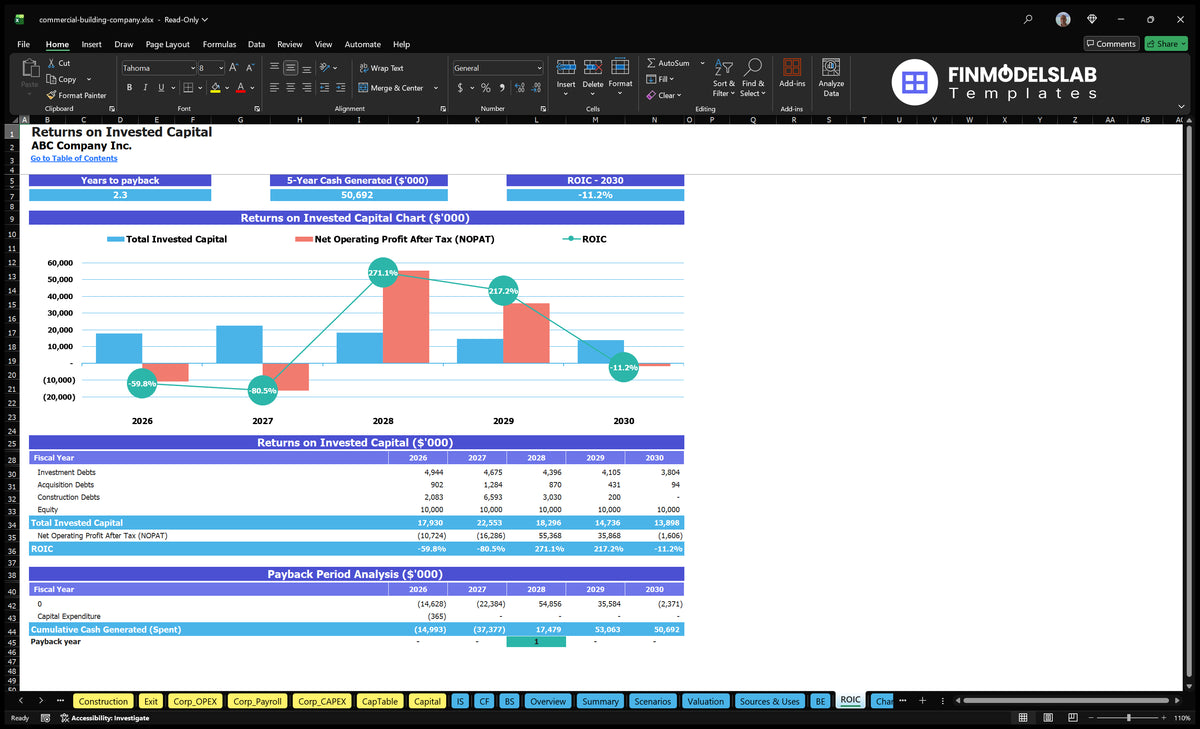The width and height of the screenshot is (1200, 729).
Task: Click the zoom slider in the status bar
Action: [x=1128, y=718]
